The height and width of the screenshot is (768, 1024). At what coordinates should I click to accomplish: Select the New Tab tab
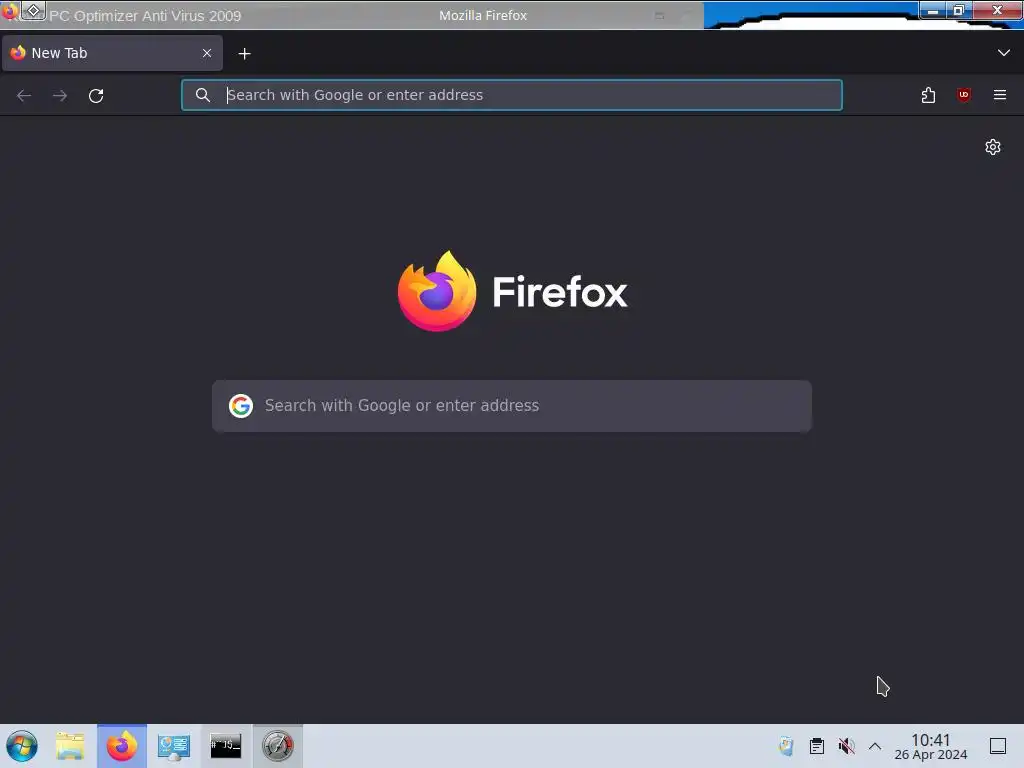112,53
